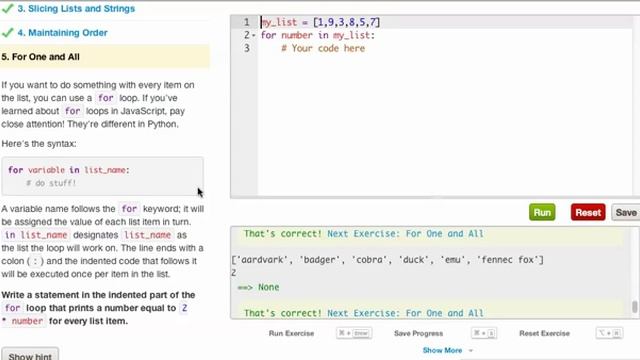Click the Save Progress shortcut label
The height and width of the screenshot is (360, 640).
418,333
